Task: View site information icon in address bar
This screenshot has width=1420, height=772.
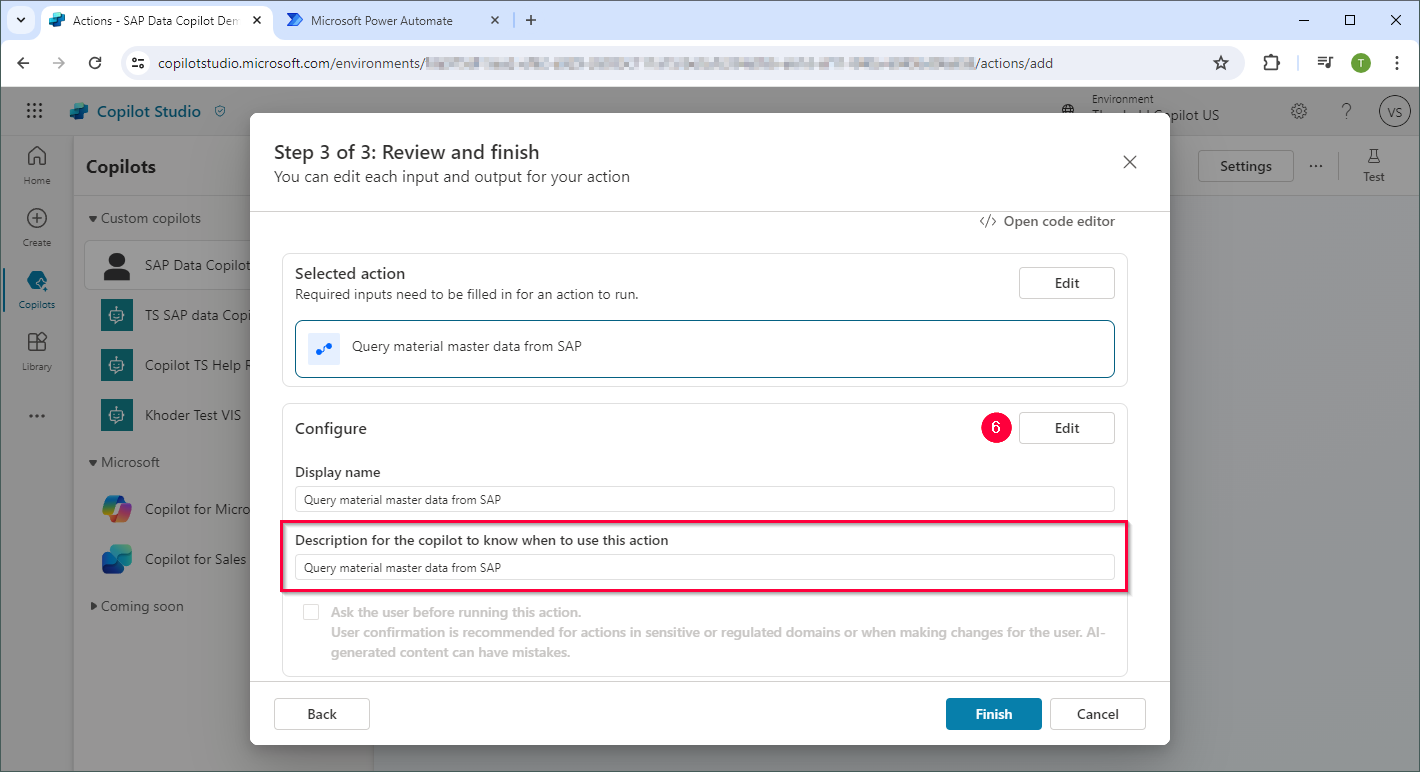Action: click(x=140, y=63)
